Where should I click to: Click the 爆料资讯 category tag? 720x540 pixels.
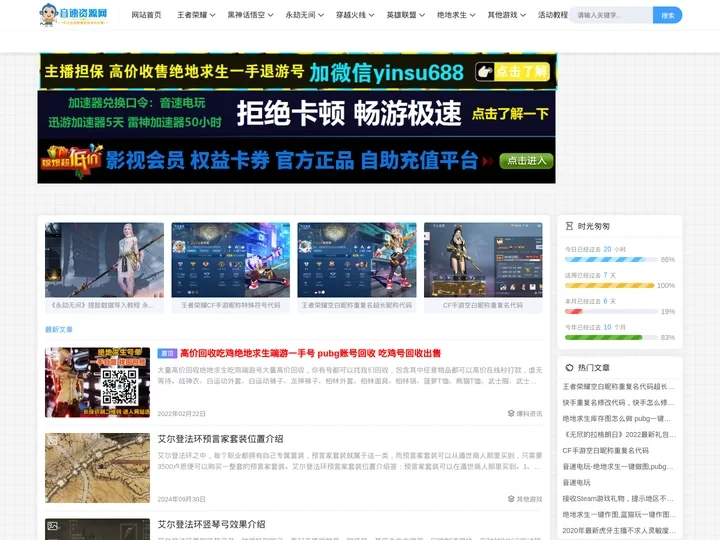coord(525,413)
